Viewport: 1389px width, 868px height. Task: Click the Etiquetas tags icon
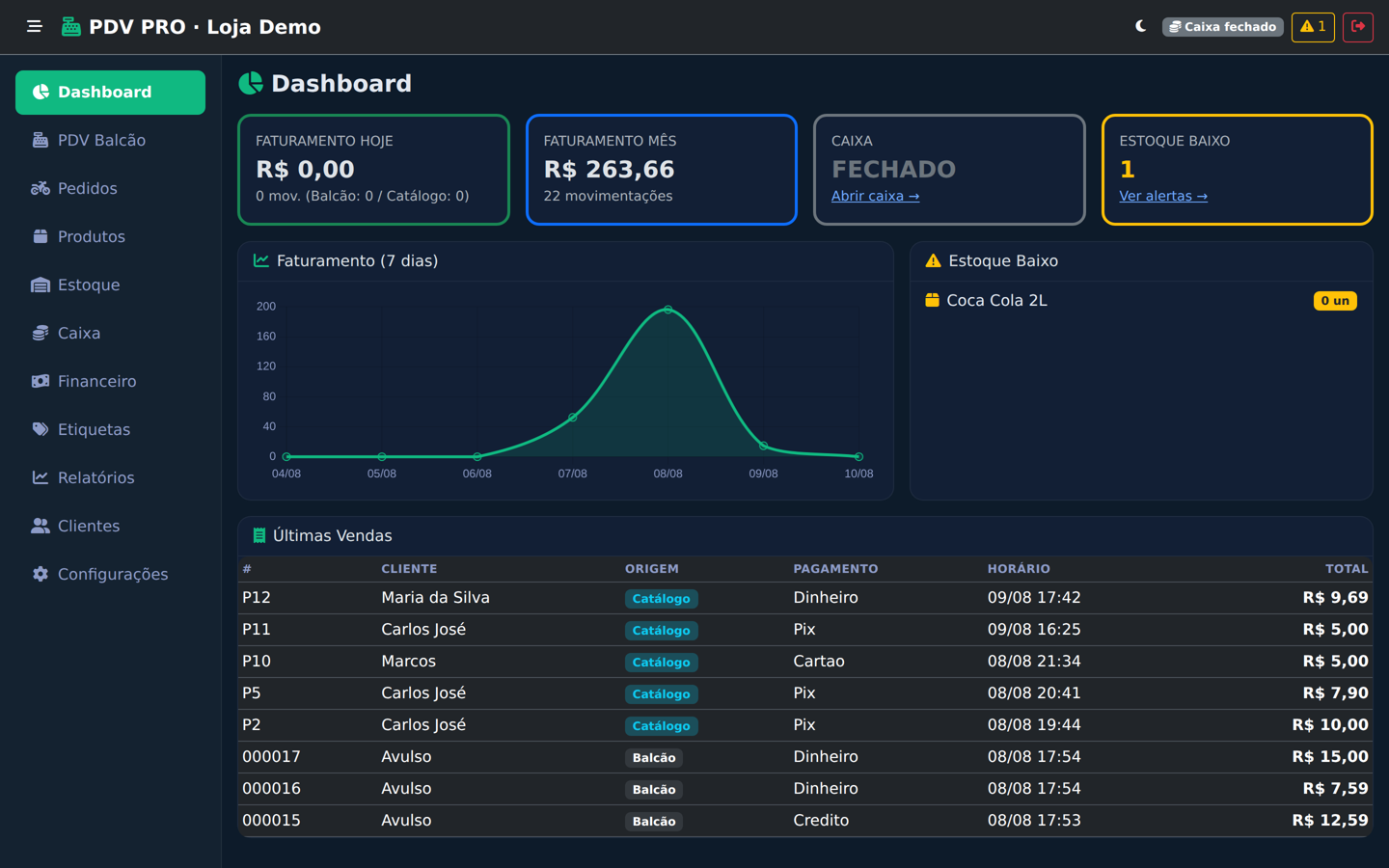pos(41,430)
